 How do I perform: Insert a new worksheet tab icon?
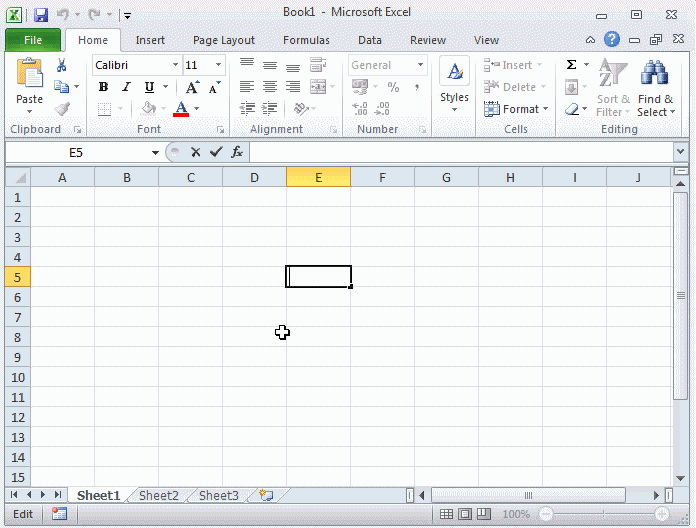tap(266, 495)
